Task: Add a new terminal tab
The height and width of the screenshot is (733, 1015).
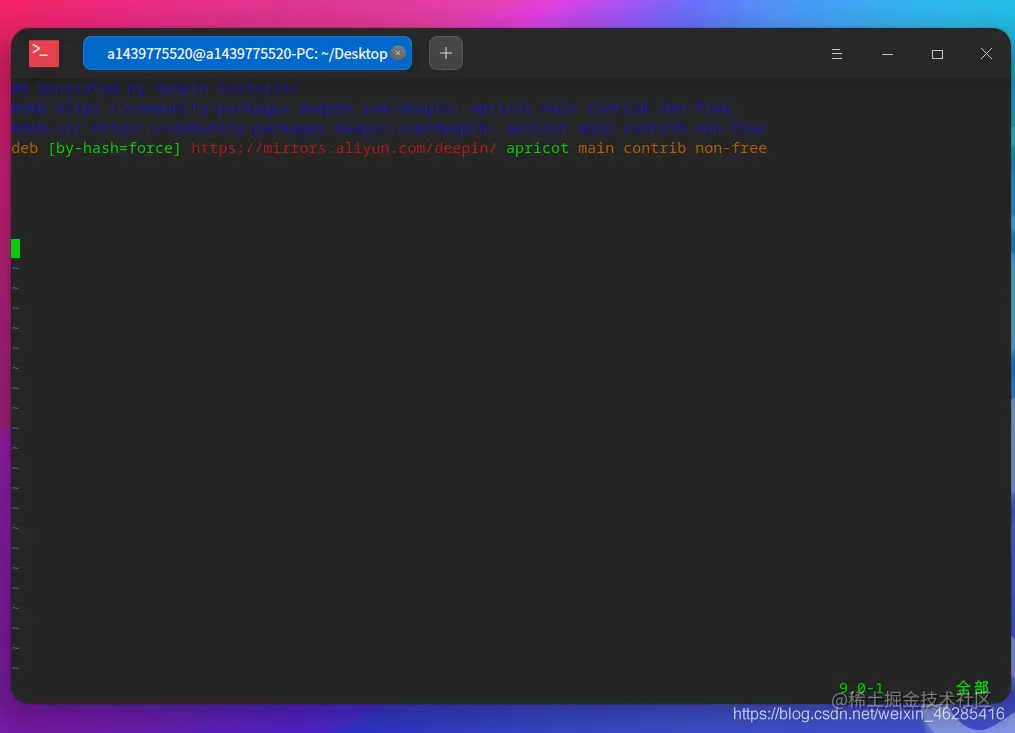Action: click(445, 53)
